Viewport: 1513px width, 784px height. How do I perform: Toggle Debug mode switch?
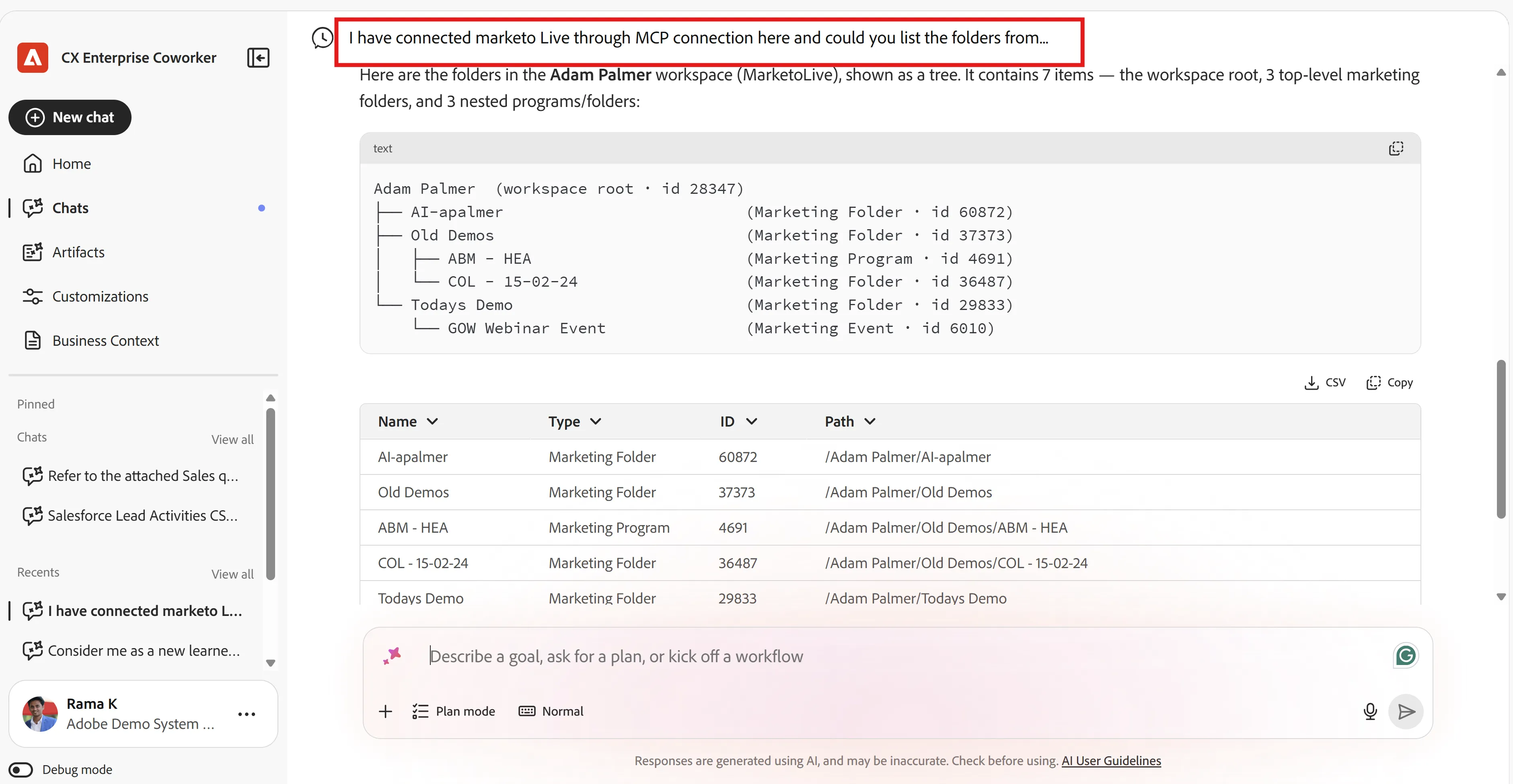pyautogui.click(x=21, y=769)
